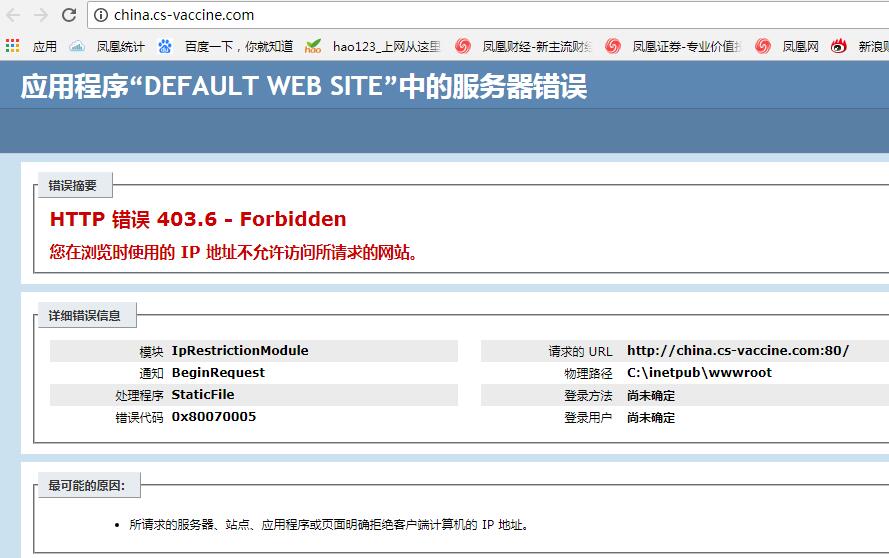This screenshot has height=558, width=889.
Task: Open the hao123_上网从这里 bookmark
Action: pos(387,46)
